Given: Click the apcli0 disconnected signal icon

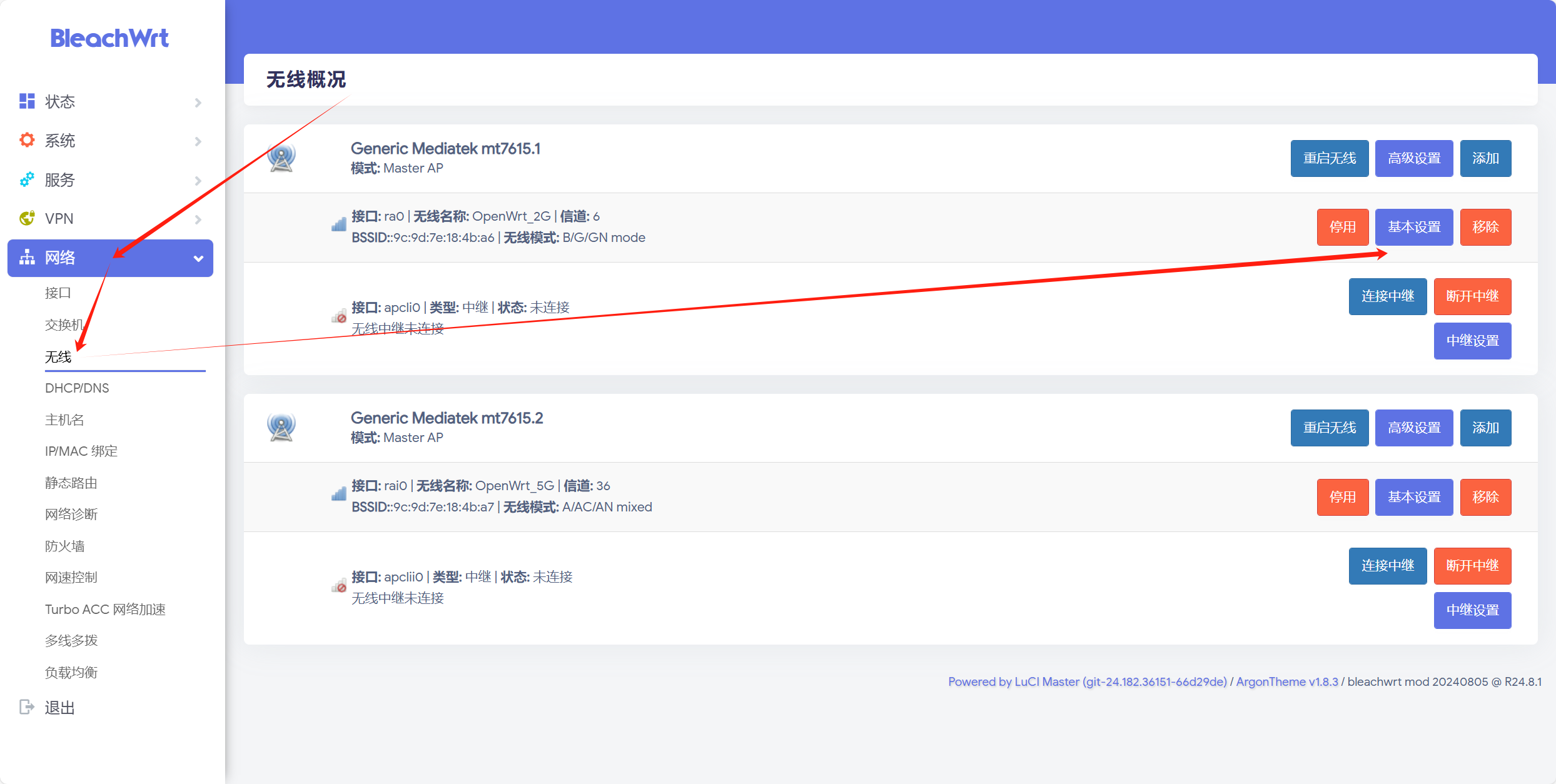Looking at the screenshot, I should [339, 316].
